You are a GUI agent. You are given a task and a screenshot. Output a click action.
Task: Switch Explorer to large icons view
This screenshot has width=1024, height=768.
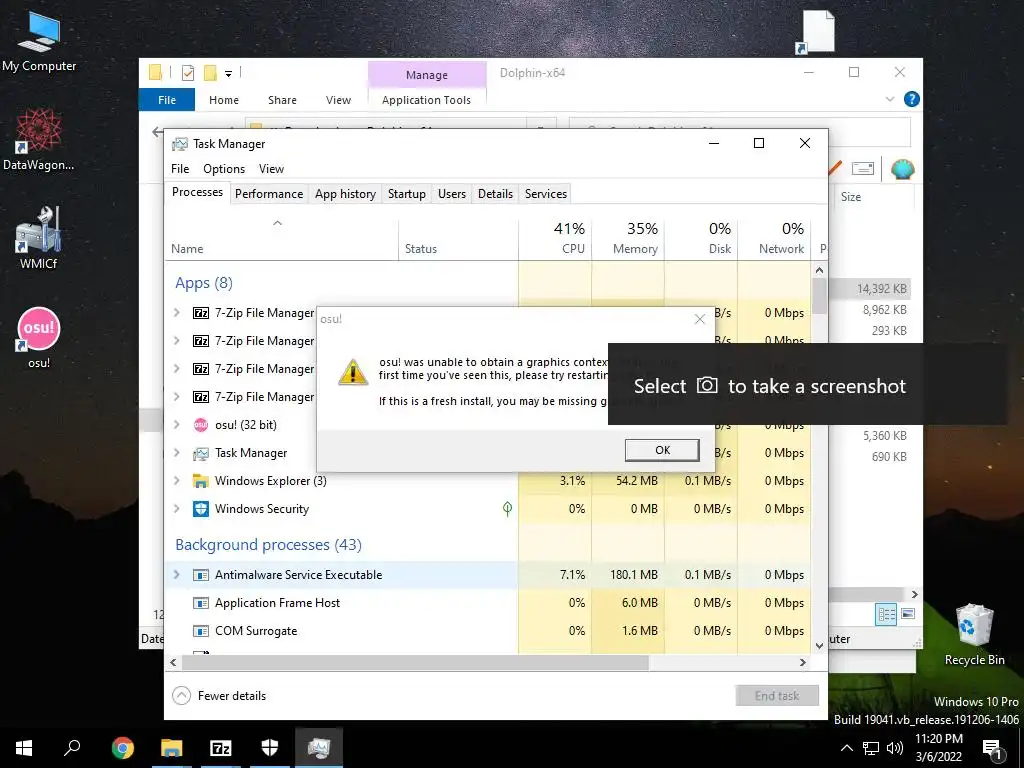(x=908, y=614)
